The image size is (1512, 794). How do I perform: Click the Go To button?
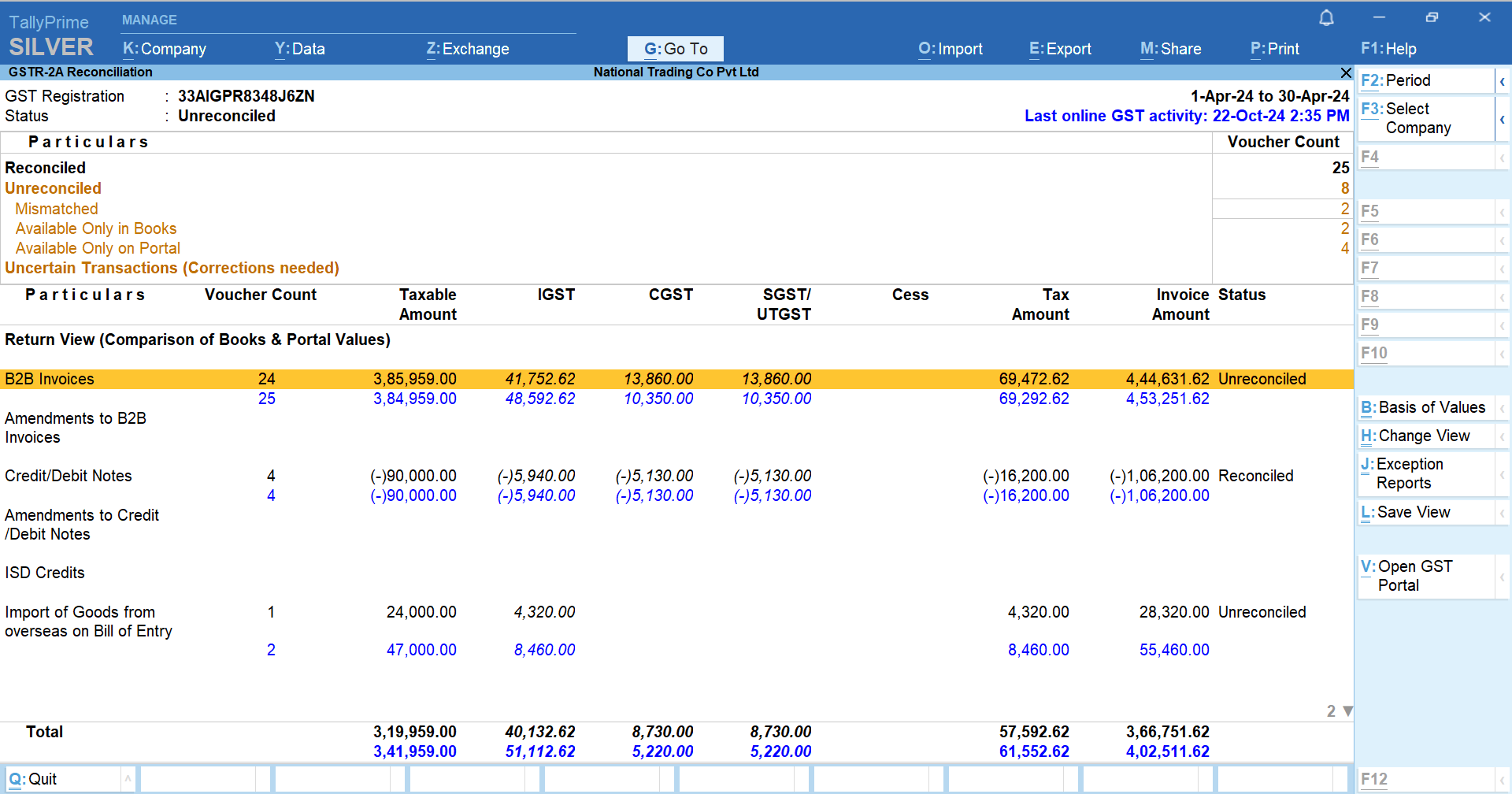tap(675, 49)
